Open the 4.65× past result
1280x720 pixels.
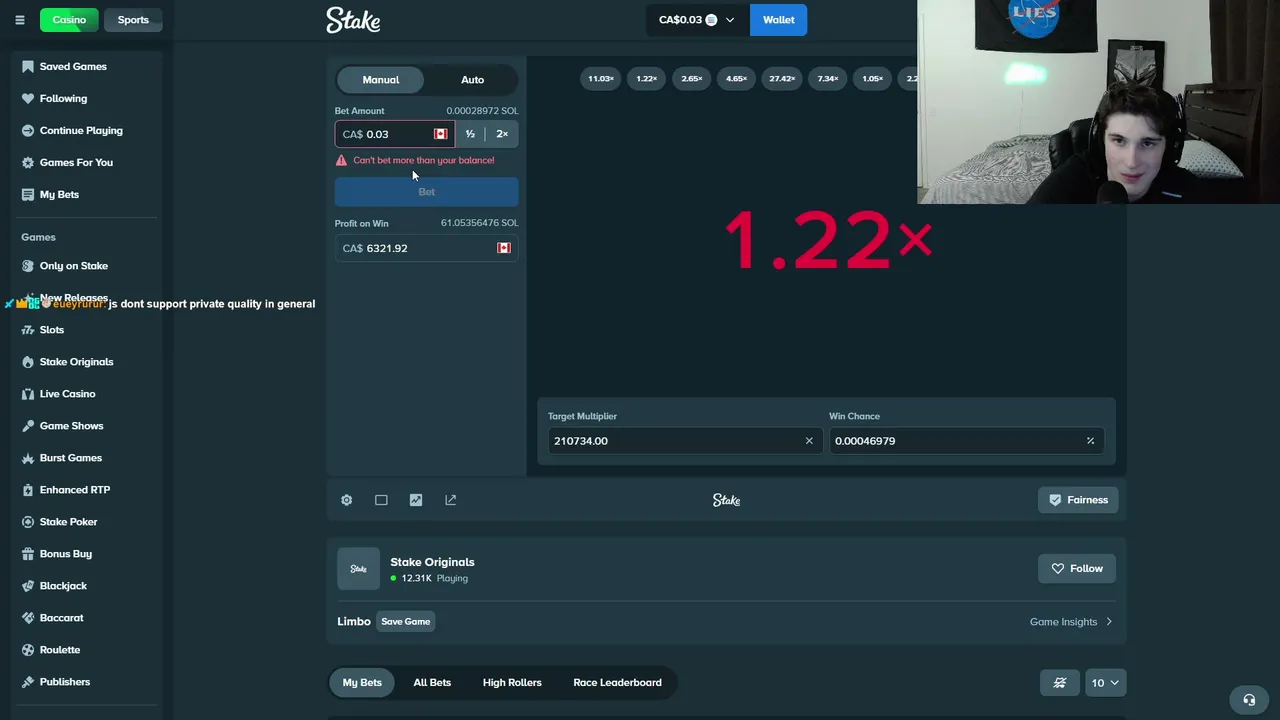click(737, 79)
